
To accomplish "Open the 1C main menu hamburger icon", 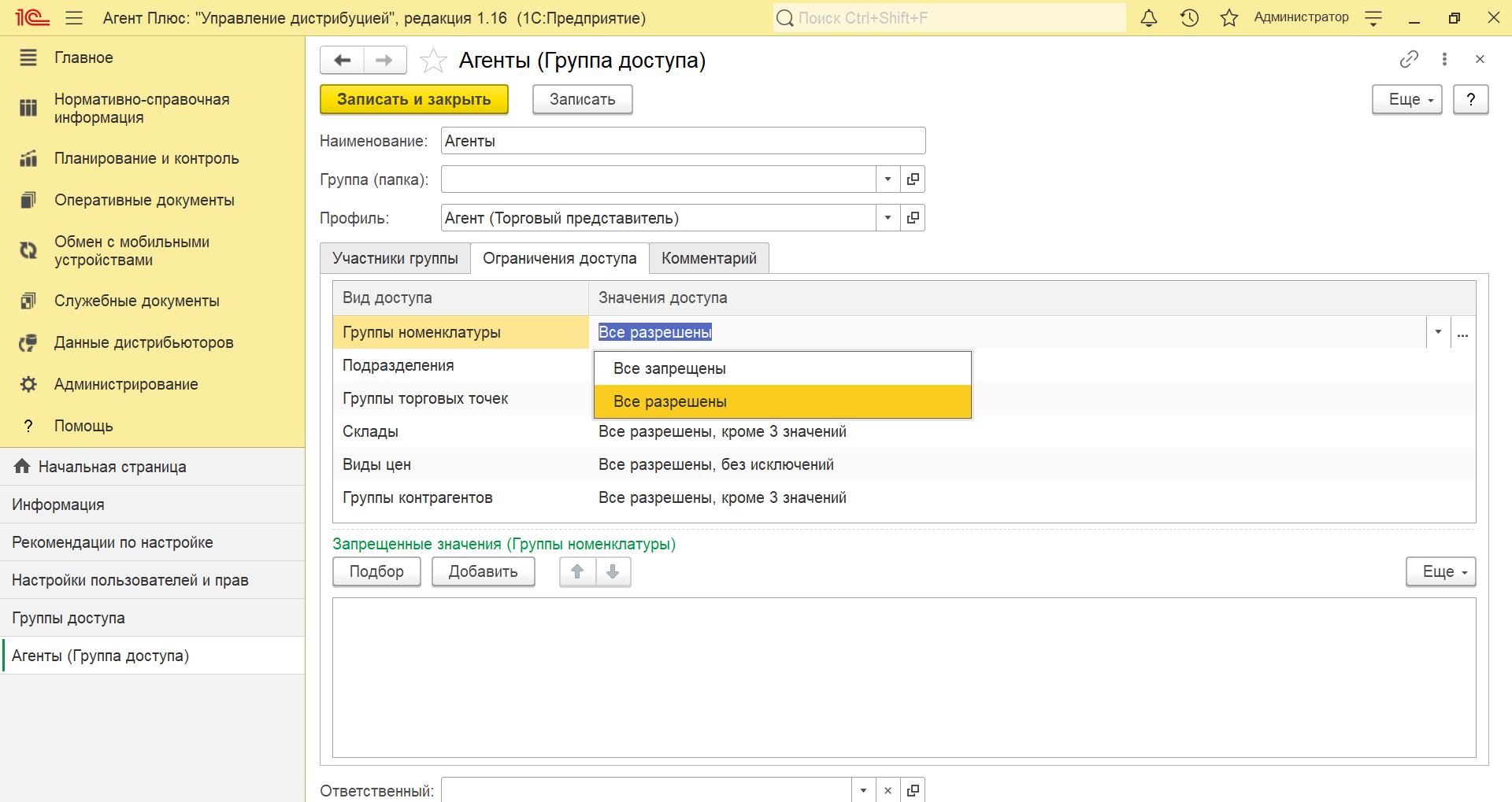I will (x=74, y=18).
